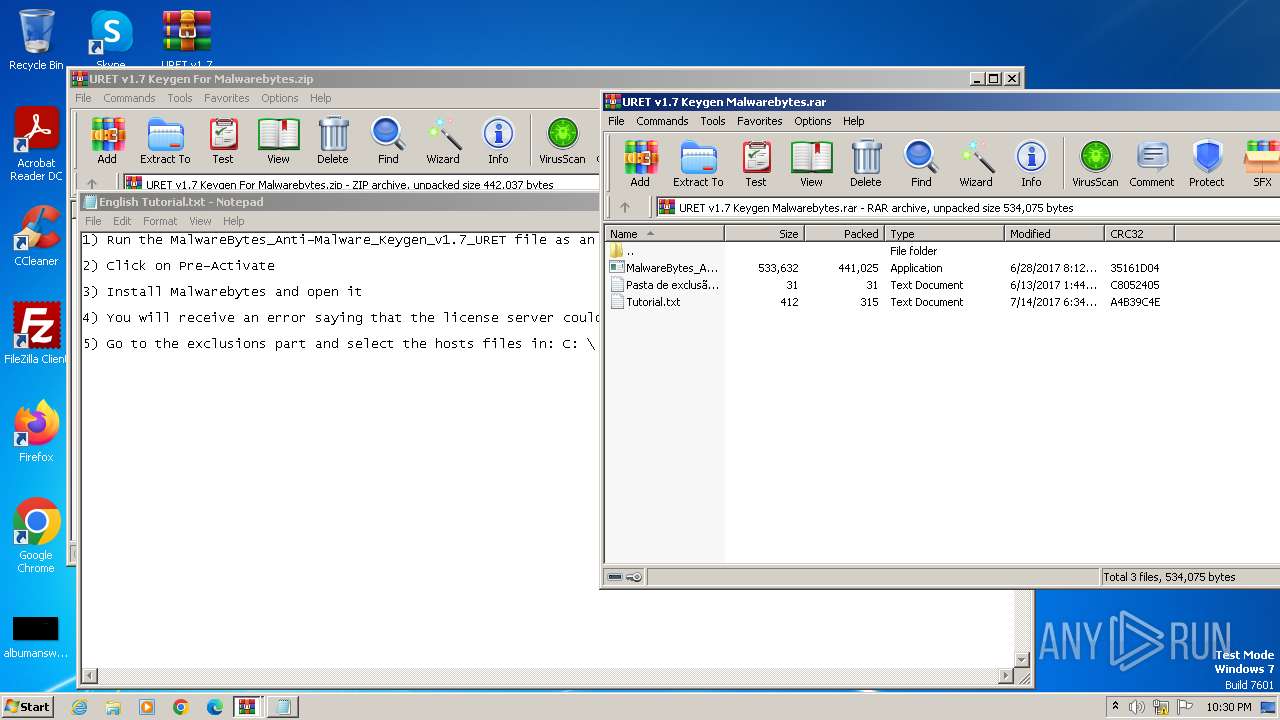Switch to the Notepad taskbar button

click(x=283, y=707)
